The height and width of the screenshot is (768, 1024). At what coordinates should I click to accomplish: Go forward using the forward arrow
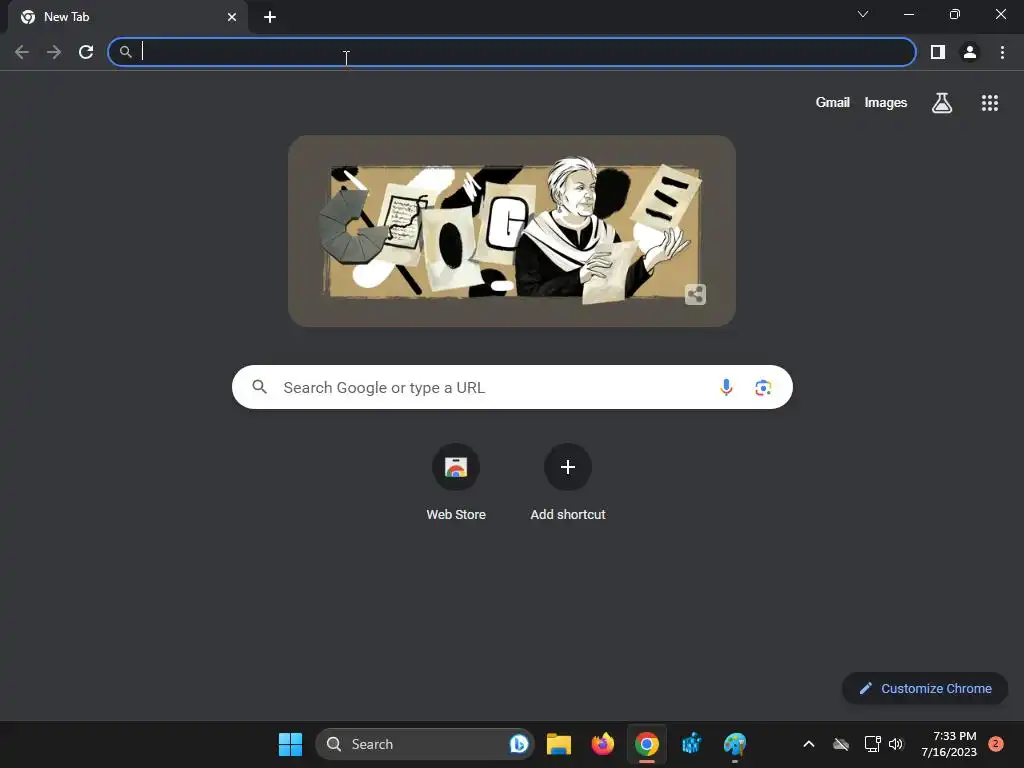(x=54, y=52)
